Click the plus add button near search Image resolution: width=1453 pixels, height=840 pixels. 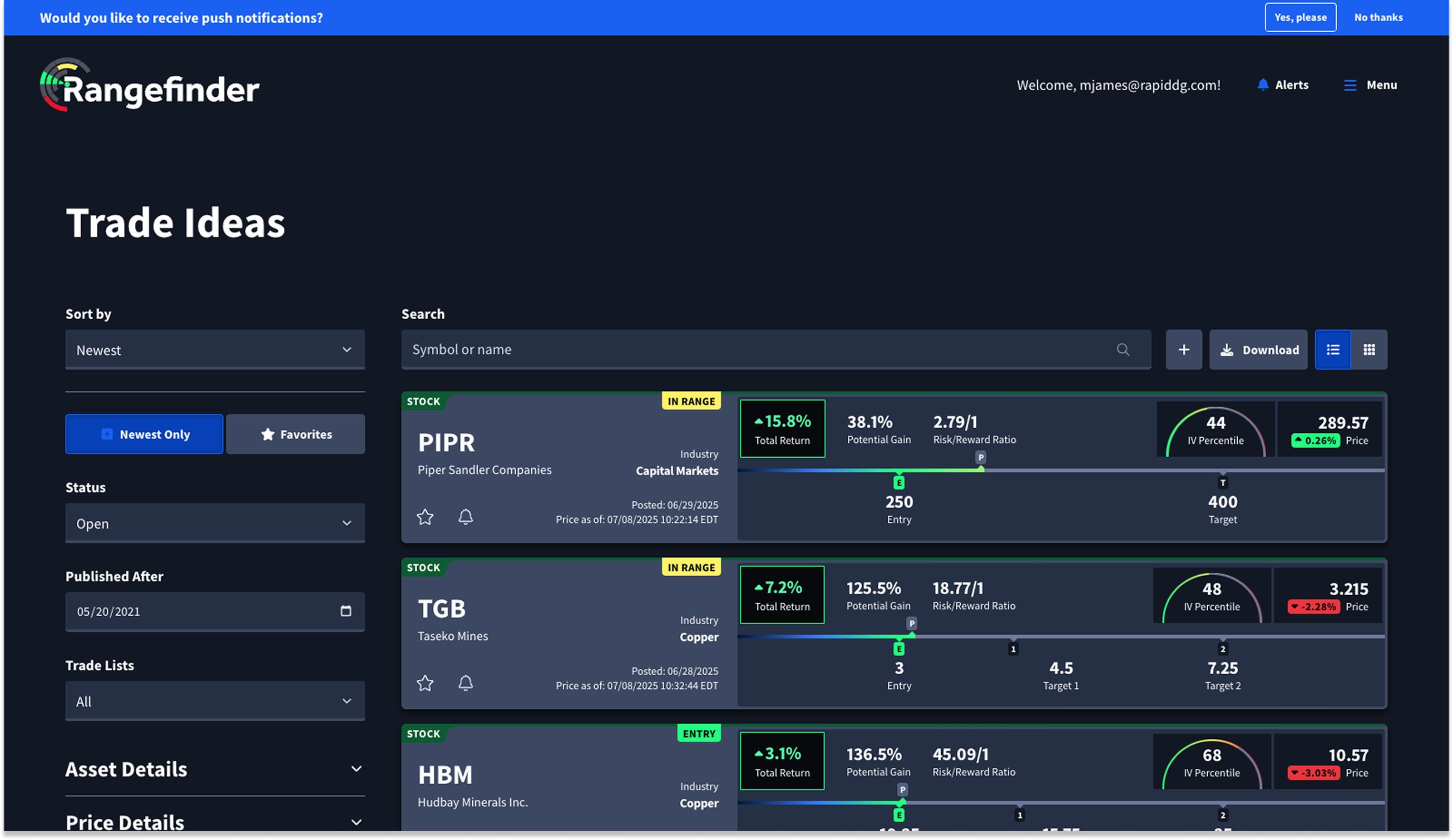pos(1183,350)
